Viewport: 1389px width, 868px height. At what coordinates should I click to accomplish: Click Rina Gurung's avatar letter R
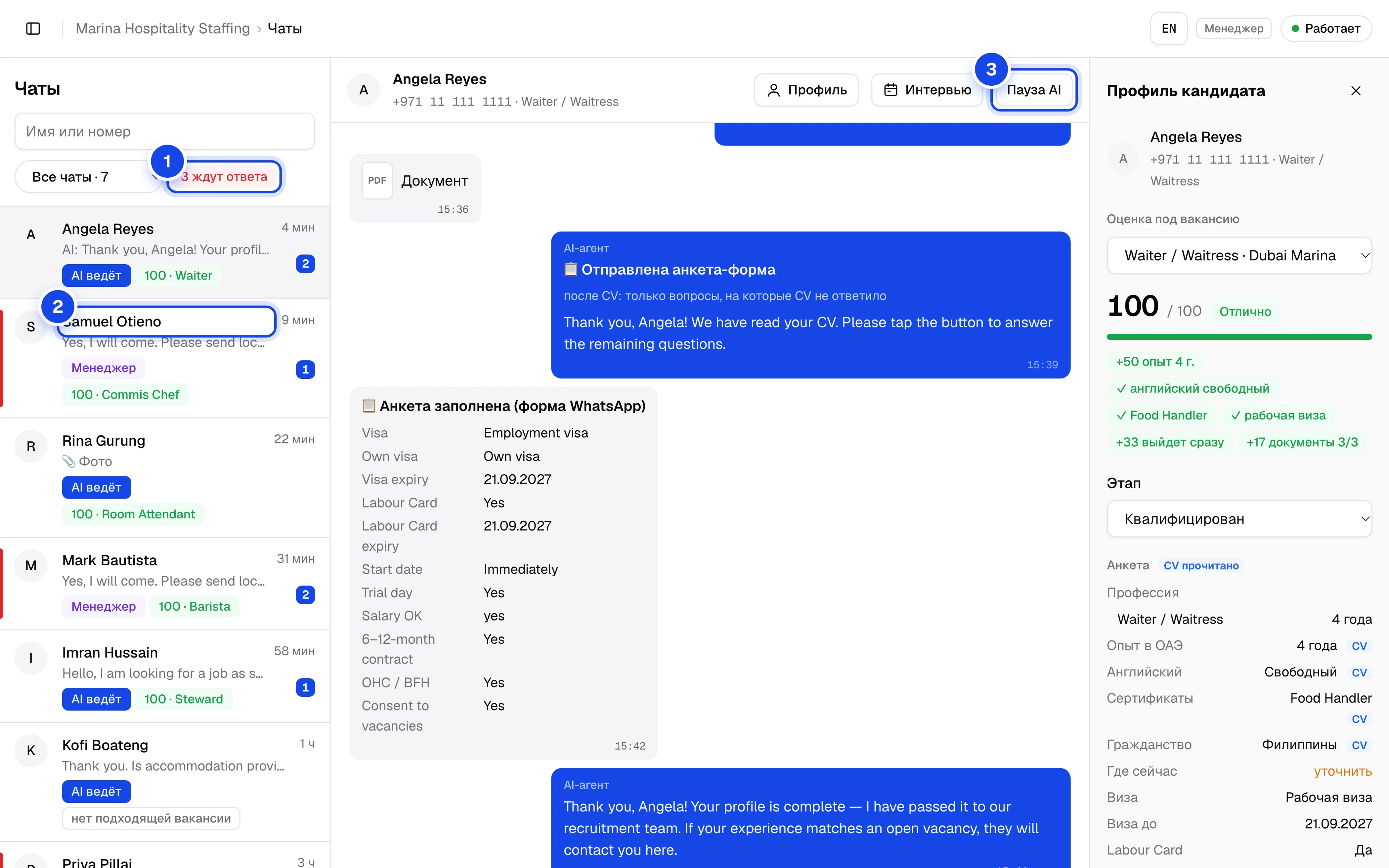[31, 446]
